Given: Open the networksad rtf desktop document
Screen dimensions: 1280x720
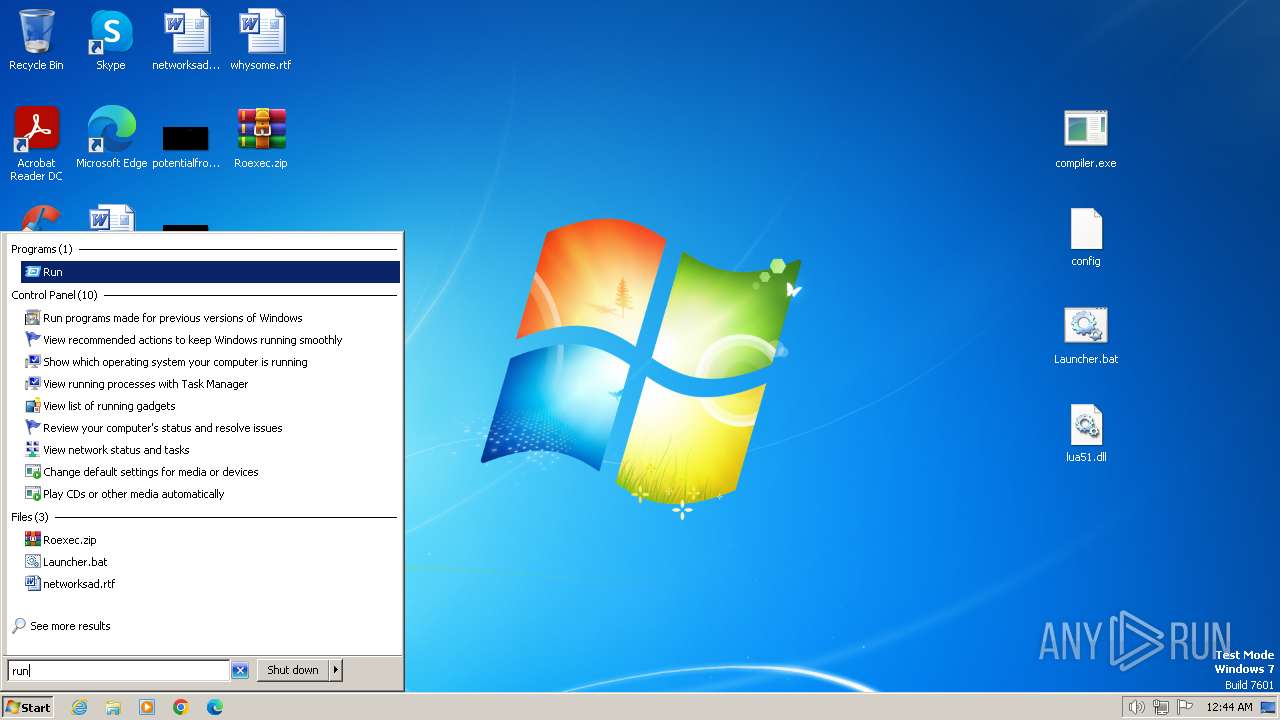Looking at the screenshot, I should 186,40.
